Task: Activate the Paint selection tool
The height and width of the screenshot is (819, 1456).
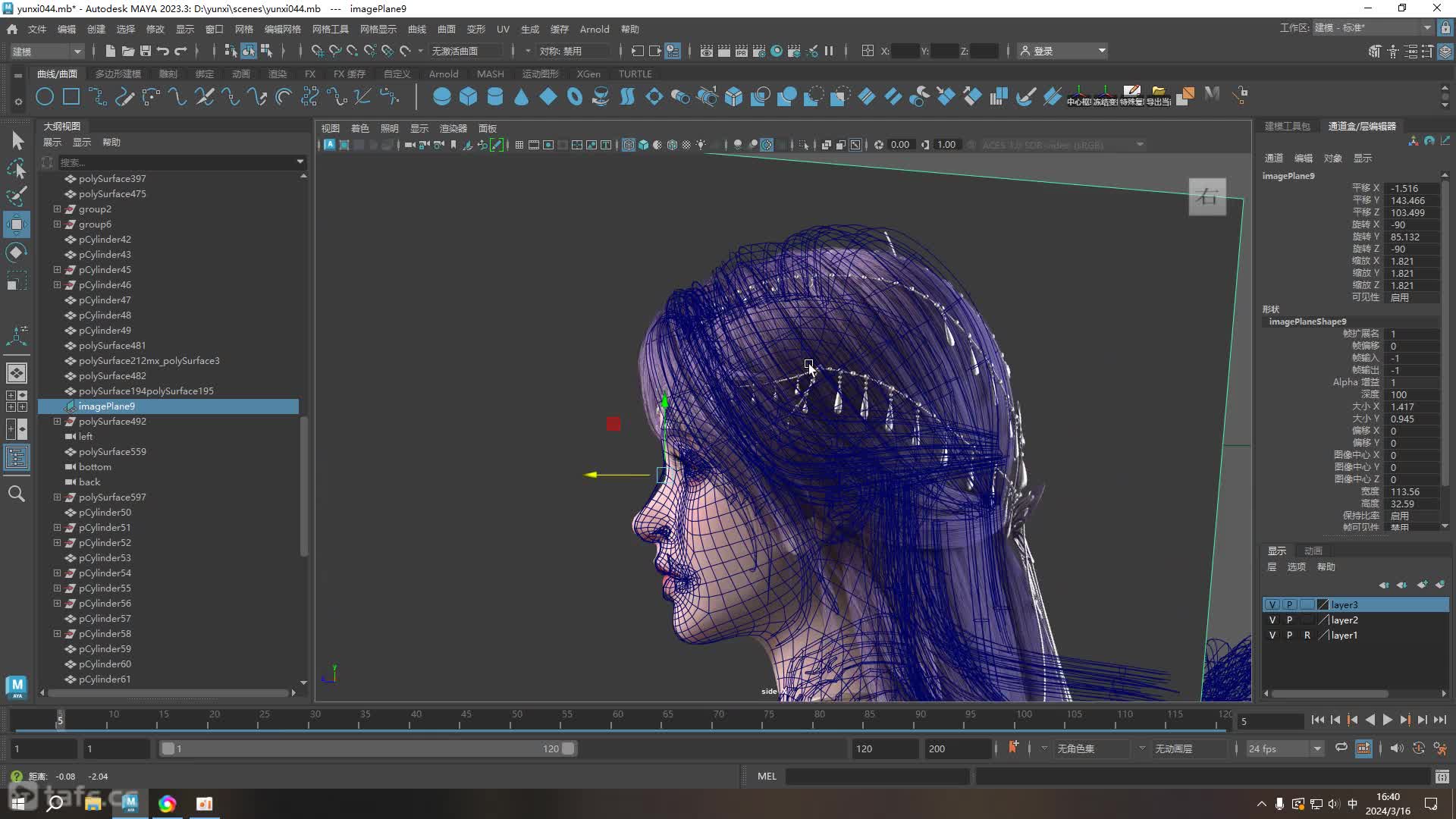Action: pyautogui.click(x=17, y=196)
